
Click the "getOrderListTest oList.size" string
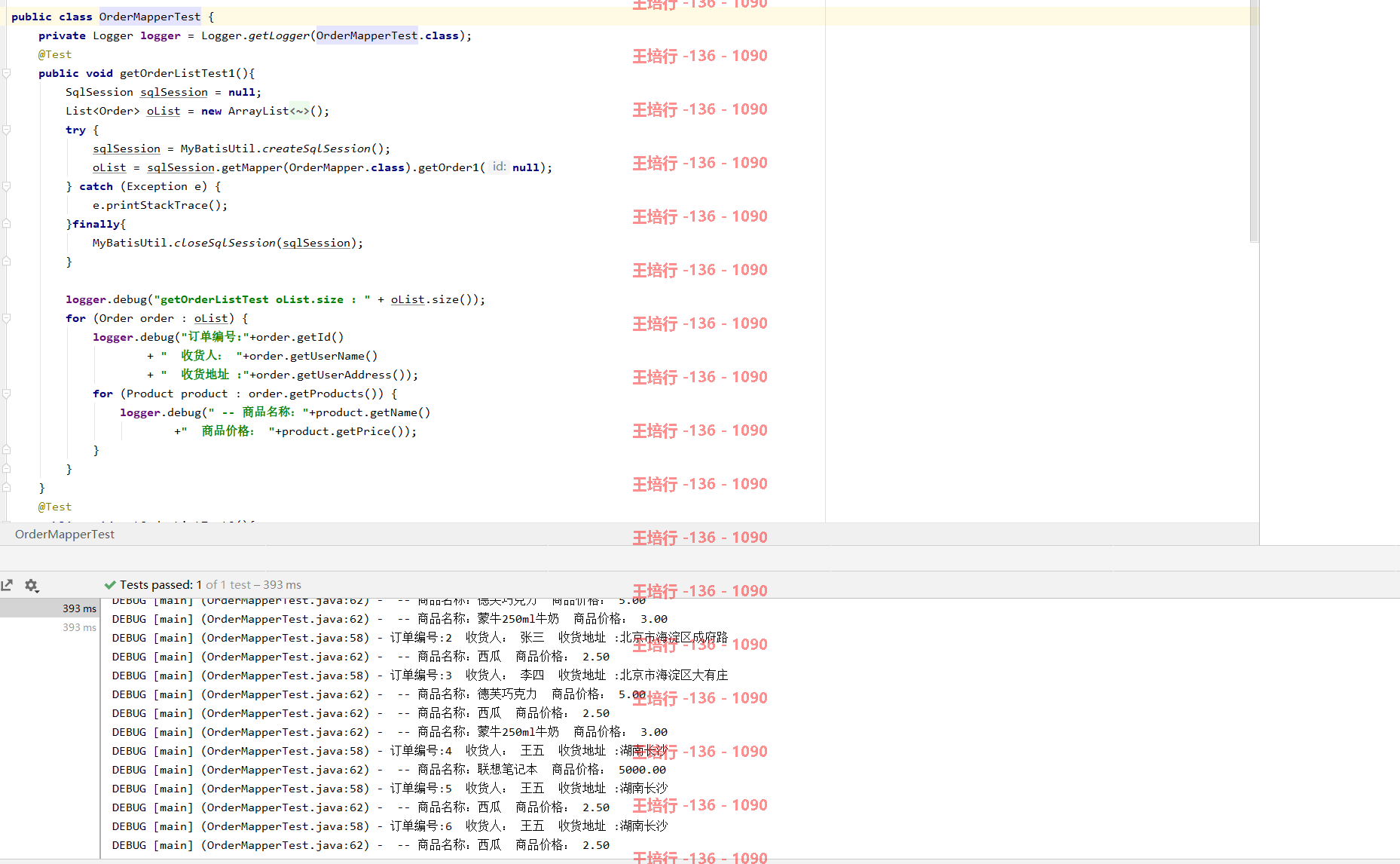261,299
